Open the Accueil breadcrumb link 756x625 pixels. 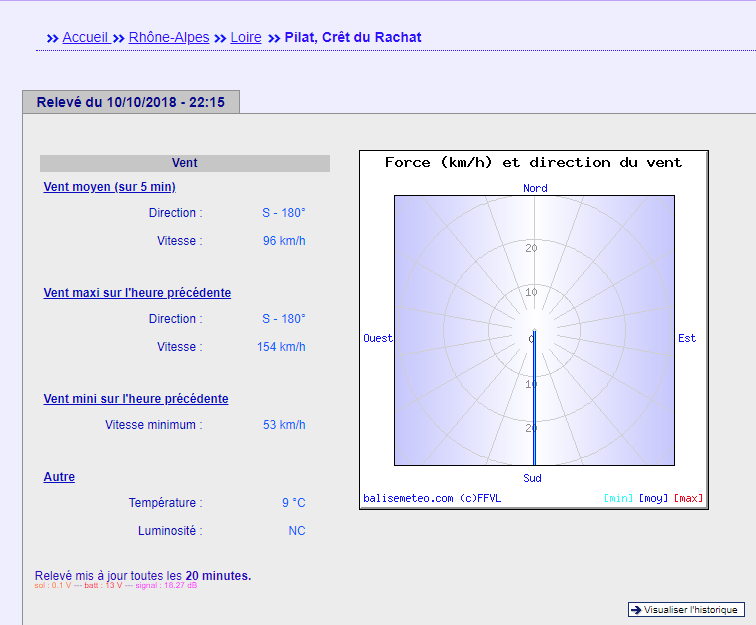[x=85, y=37]
